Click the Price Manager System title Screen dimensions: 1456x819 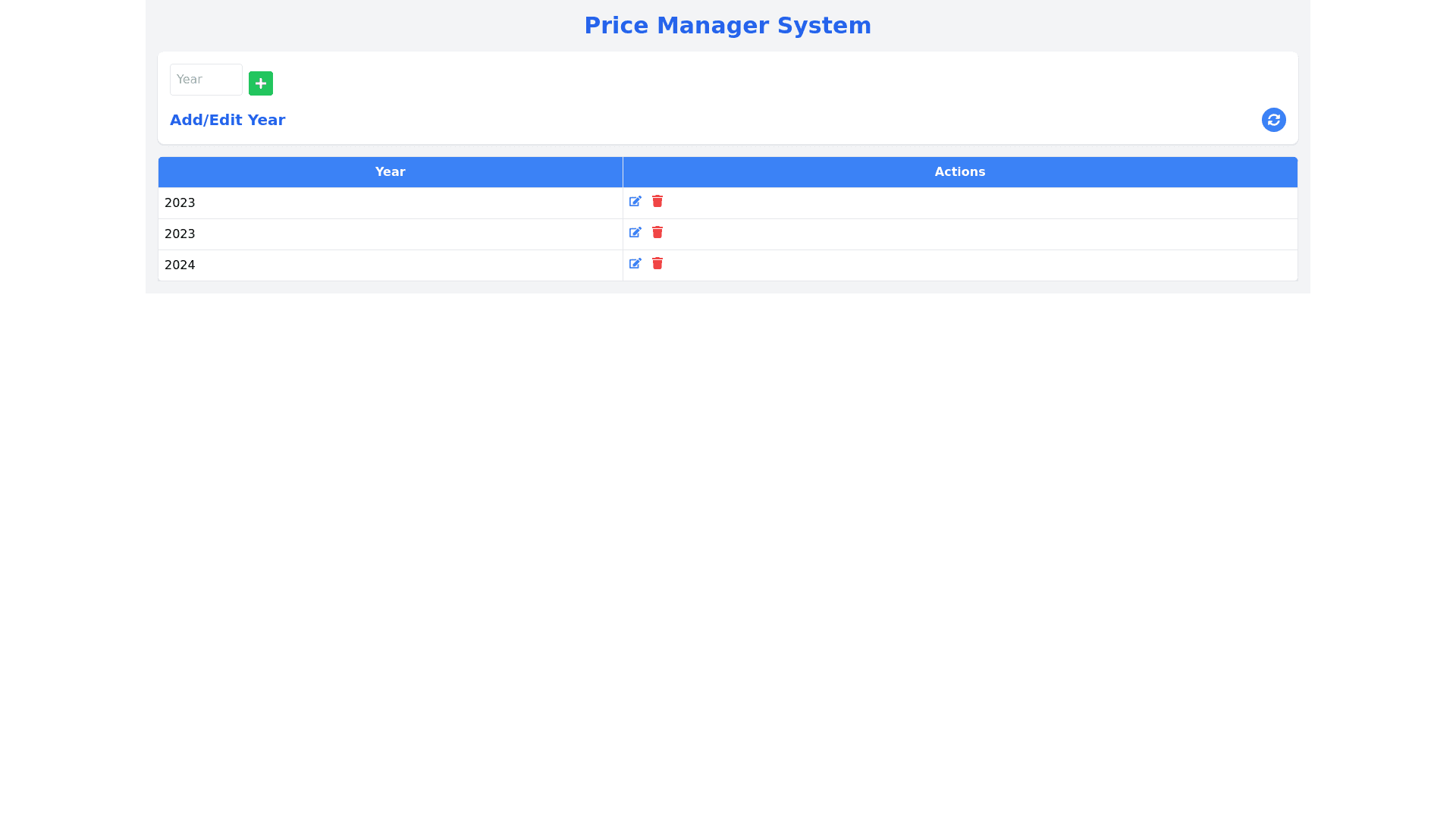tap(727, 26)
